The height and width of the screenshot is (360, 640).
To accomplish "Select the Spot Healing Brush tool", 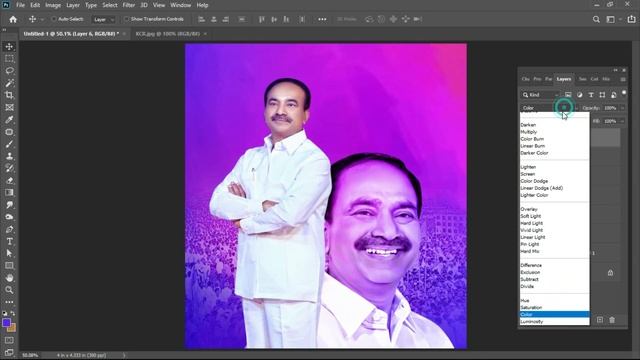I will (9, 132).
